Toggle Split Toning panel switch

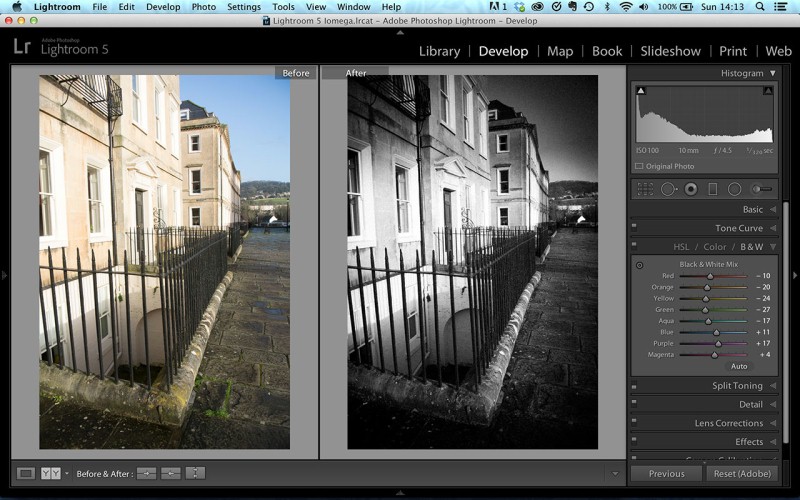[x=634, y=384]
